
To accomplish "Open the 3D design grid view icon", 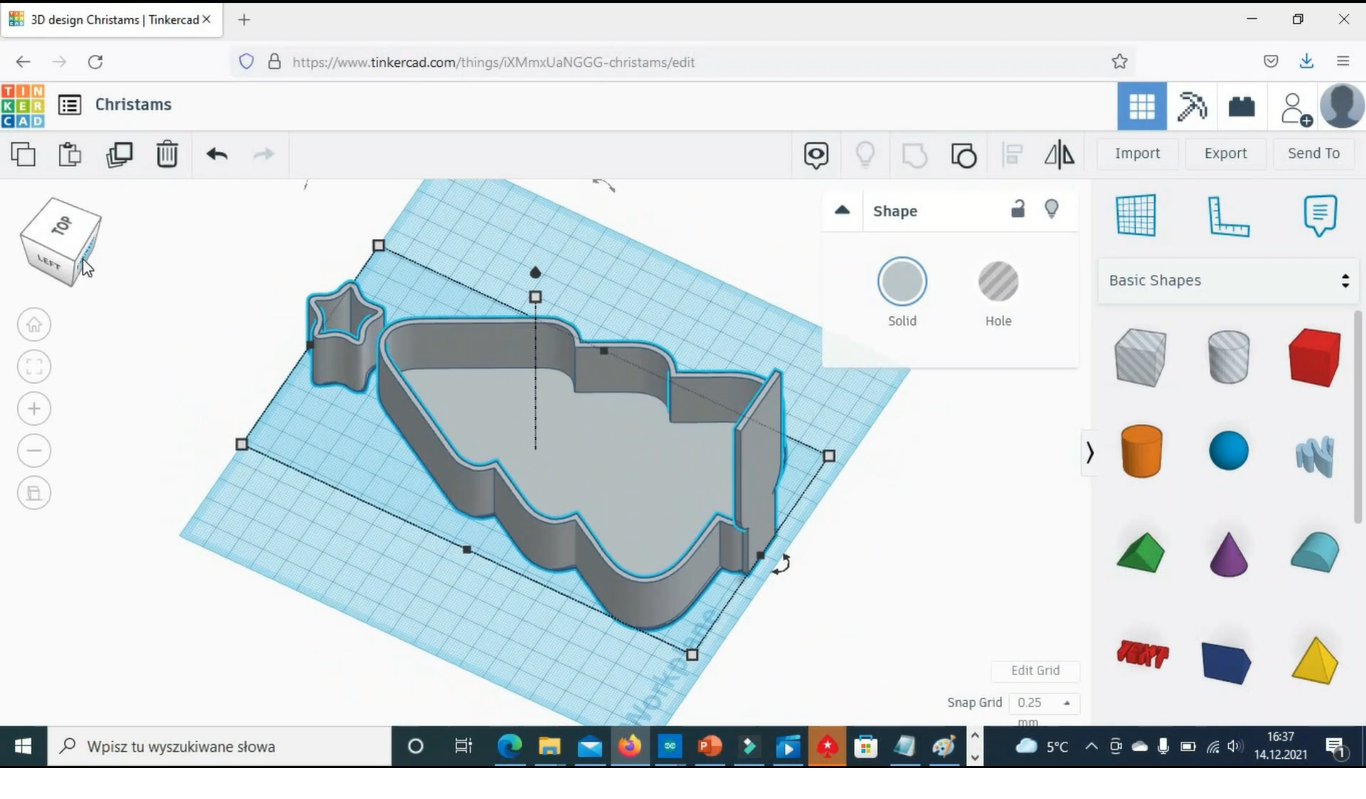I will pyautogui.click(x=1142, y=107).
